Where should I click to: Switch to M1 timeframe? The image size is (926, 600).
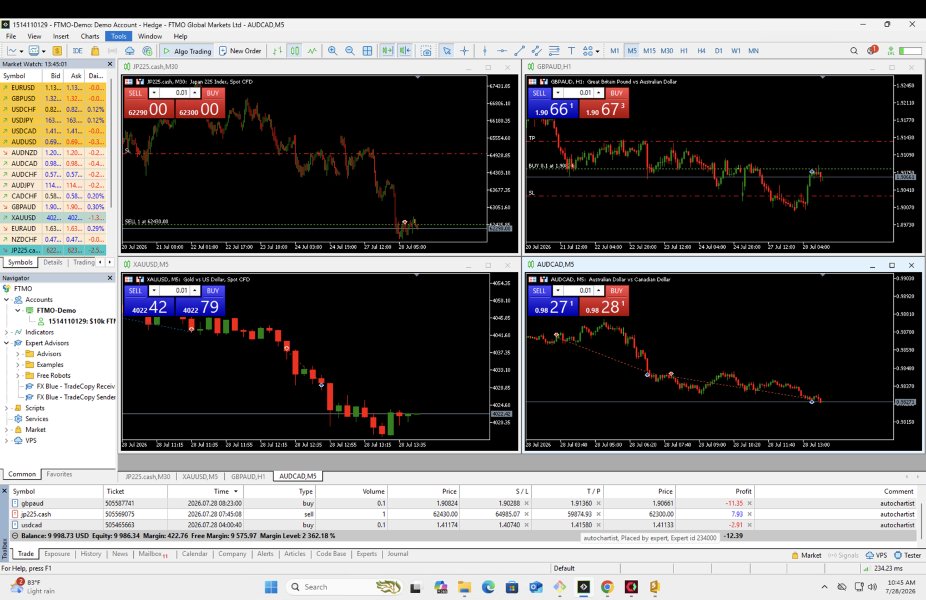[x=615, y=51]
